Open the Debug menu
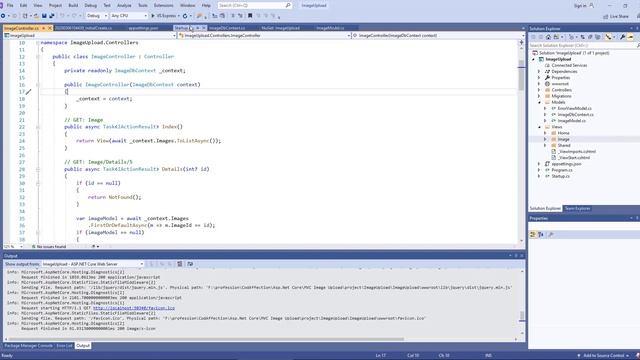Screen dimensions: 640x360 pyautogui.click(x=91, y=5)
